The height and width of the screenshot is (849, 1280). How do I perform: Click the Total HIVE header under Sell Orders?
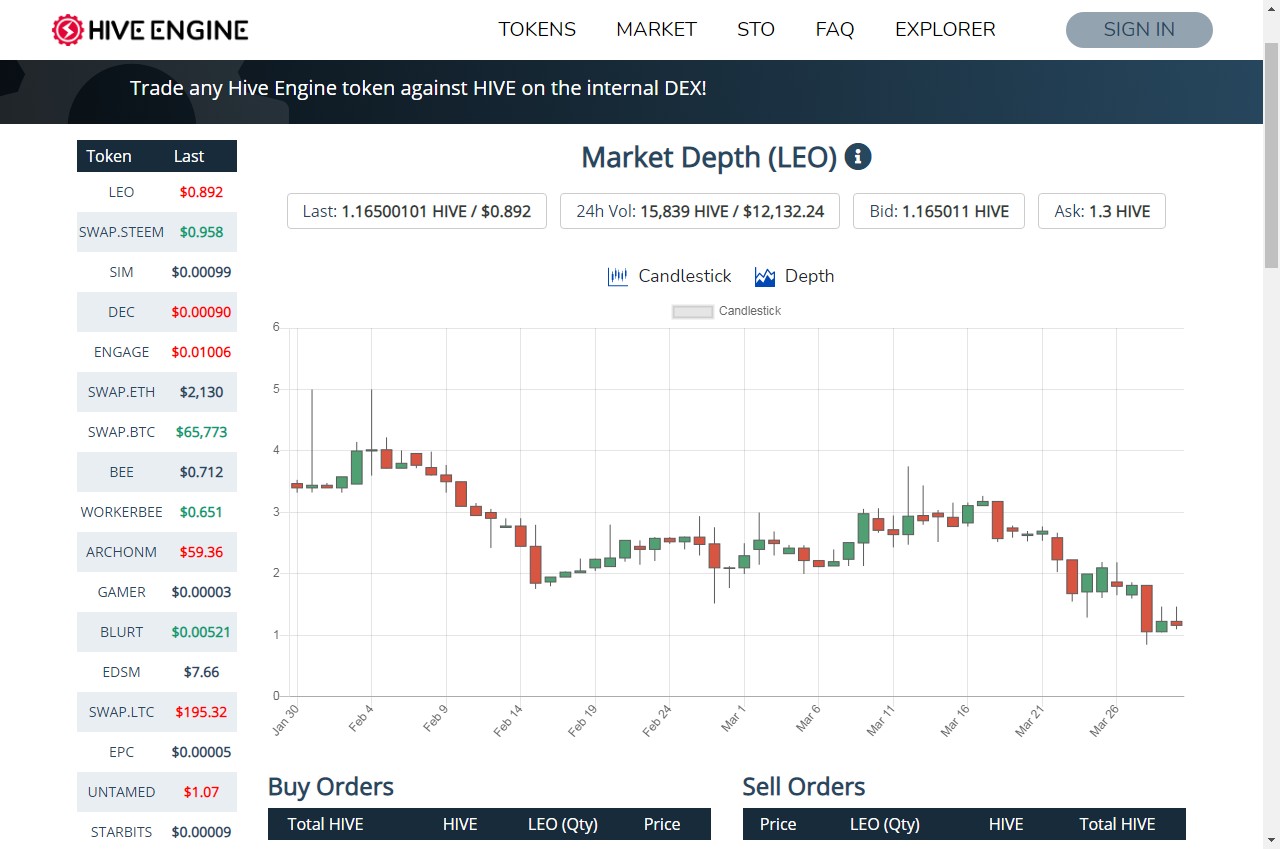pyautogui.click(x=1117, y=824)
